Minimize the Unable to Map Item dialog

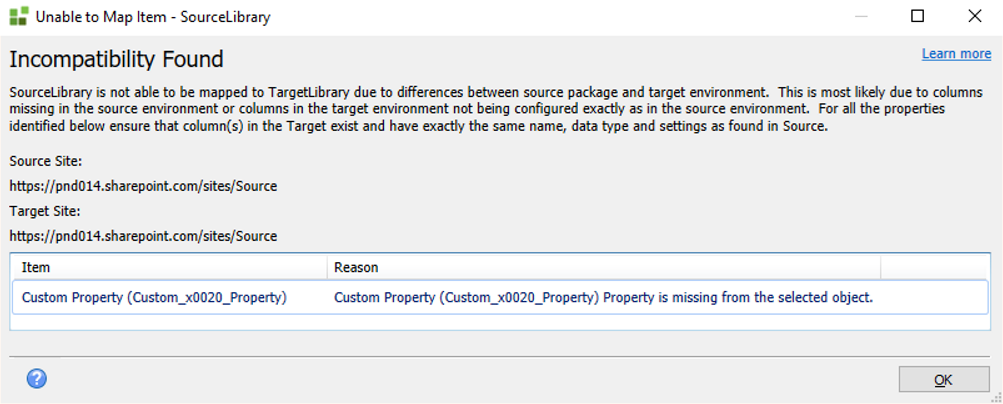pyautogui.click(x=861, y=16)
